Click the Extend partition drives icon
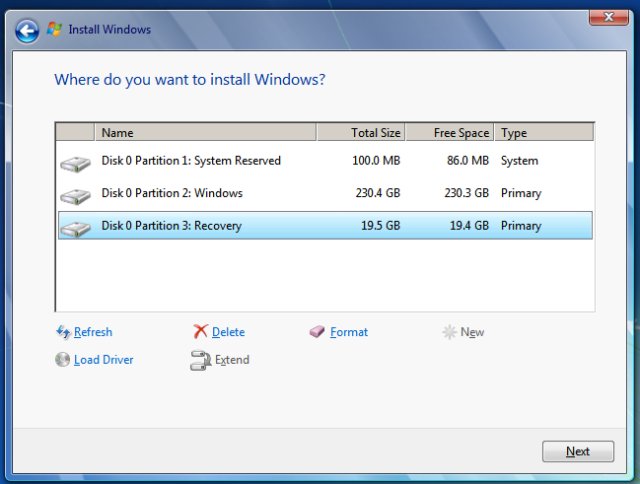The width and height of the screenshot is (640, 484). tap(200, 360)
